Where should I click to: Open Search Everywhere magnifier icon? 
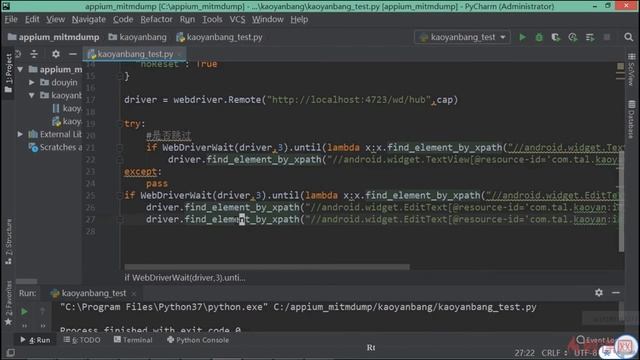(629, 37)
